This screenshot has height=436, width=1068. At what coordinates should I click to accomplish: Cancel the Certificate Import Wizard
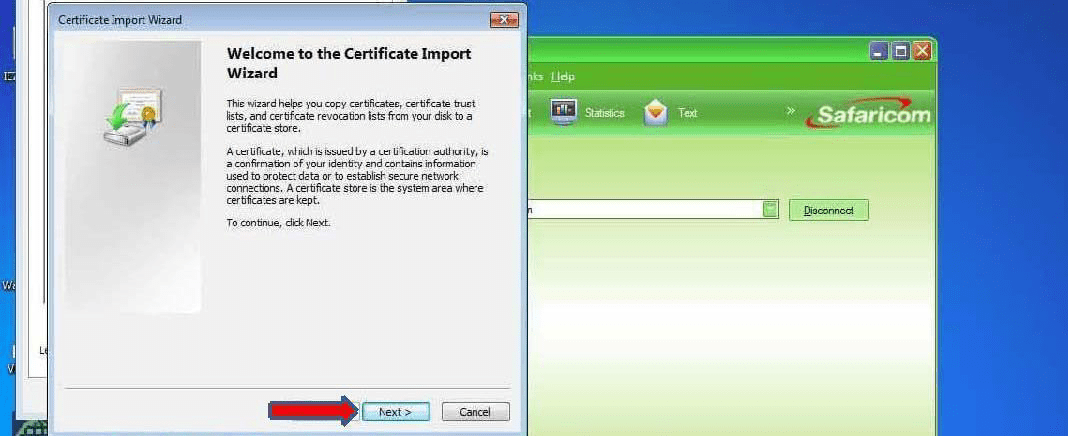(x=474, y=412)
